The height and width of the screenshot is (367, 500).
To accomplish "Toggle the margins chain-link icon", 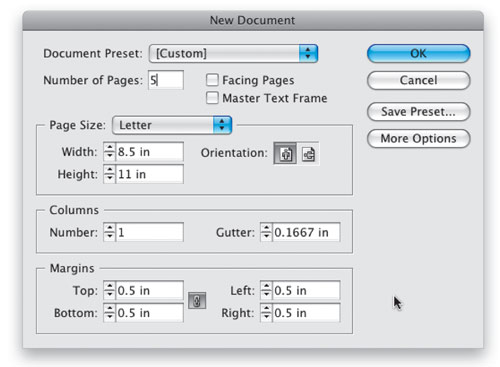I will coord(197,301).
